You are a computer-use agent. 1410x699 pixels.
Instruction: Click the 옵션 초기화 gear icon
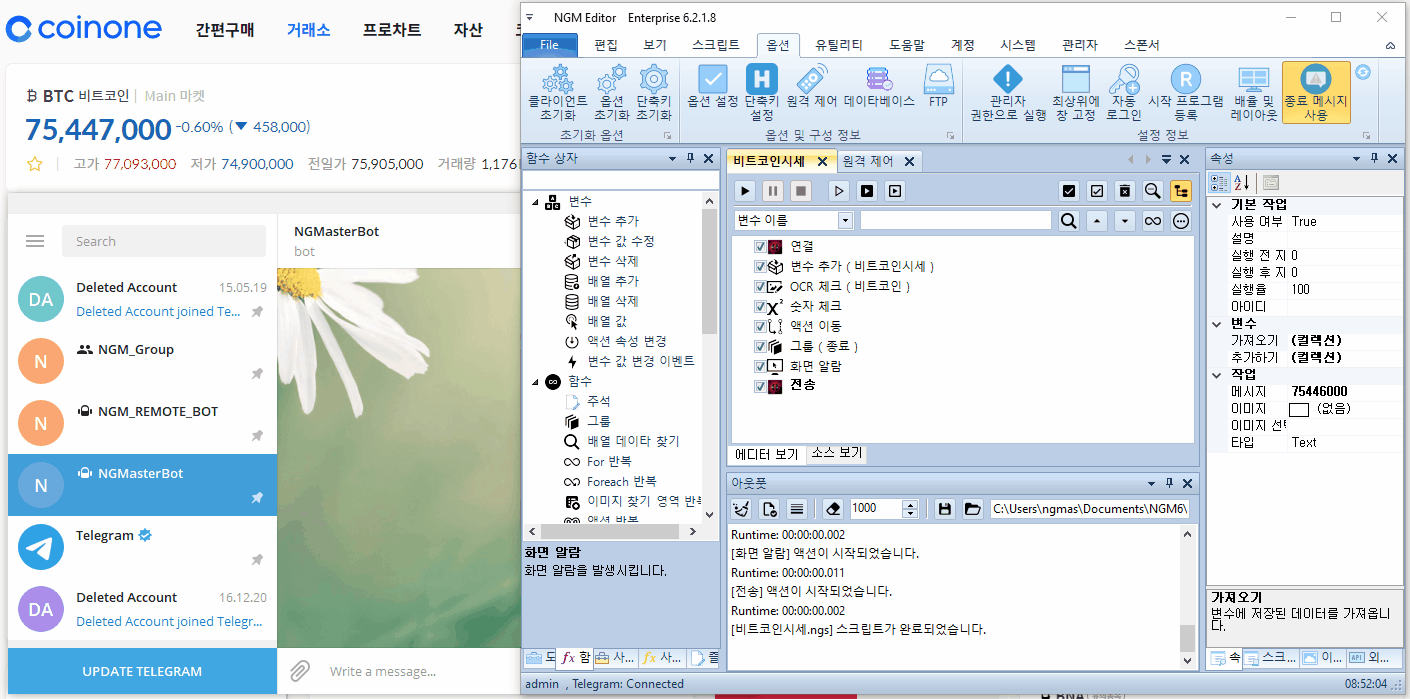tap(611, 92)
